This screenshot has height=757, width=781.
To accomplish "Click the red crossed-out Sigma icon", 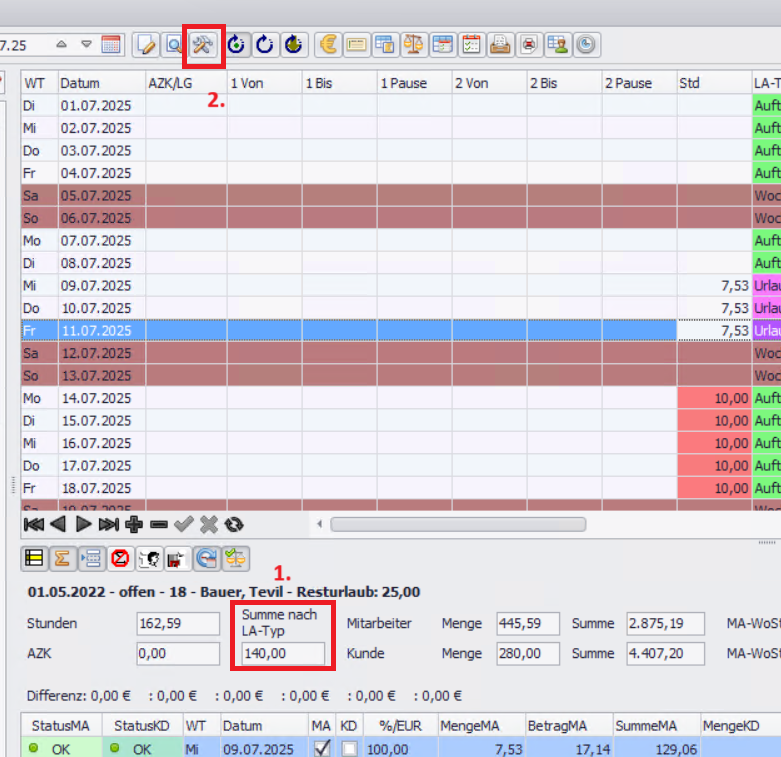I will tap(120, 558).
